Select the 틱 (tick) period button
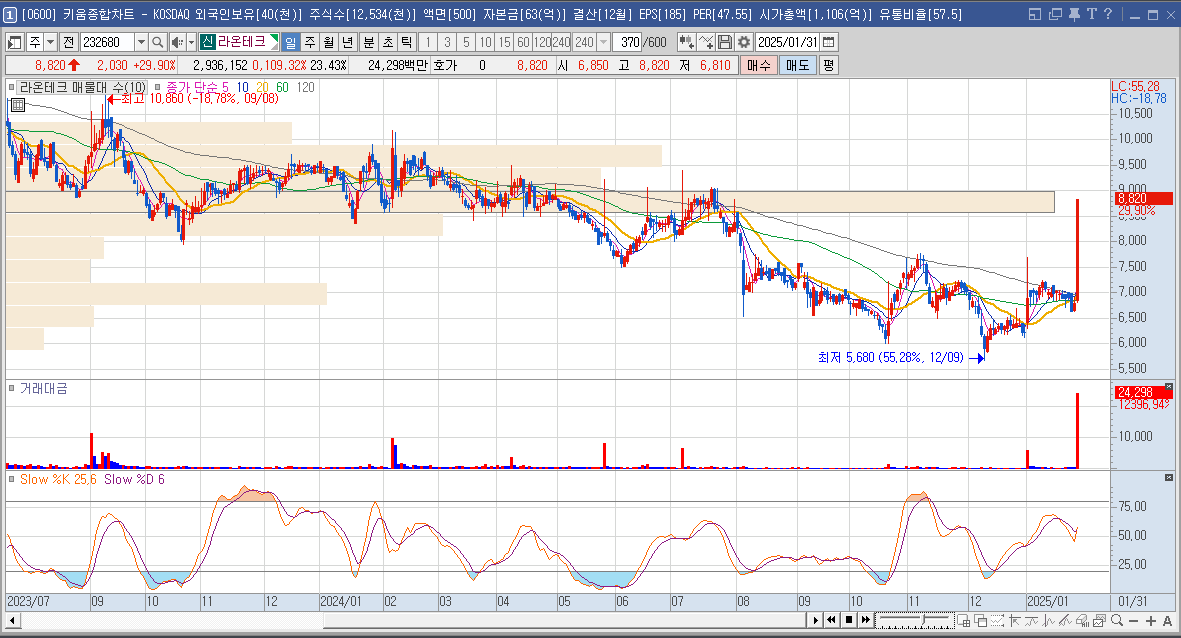 point(406,42)
